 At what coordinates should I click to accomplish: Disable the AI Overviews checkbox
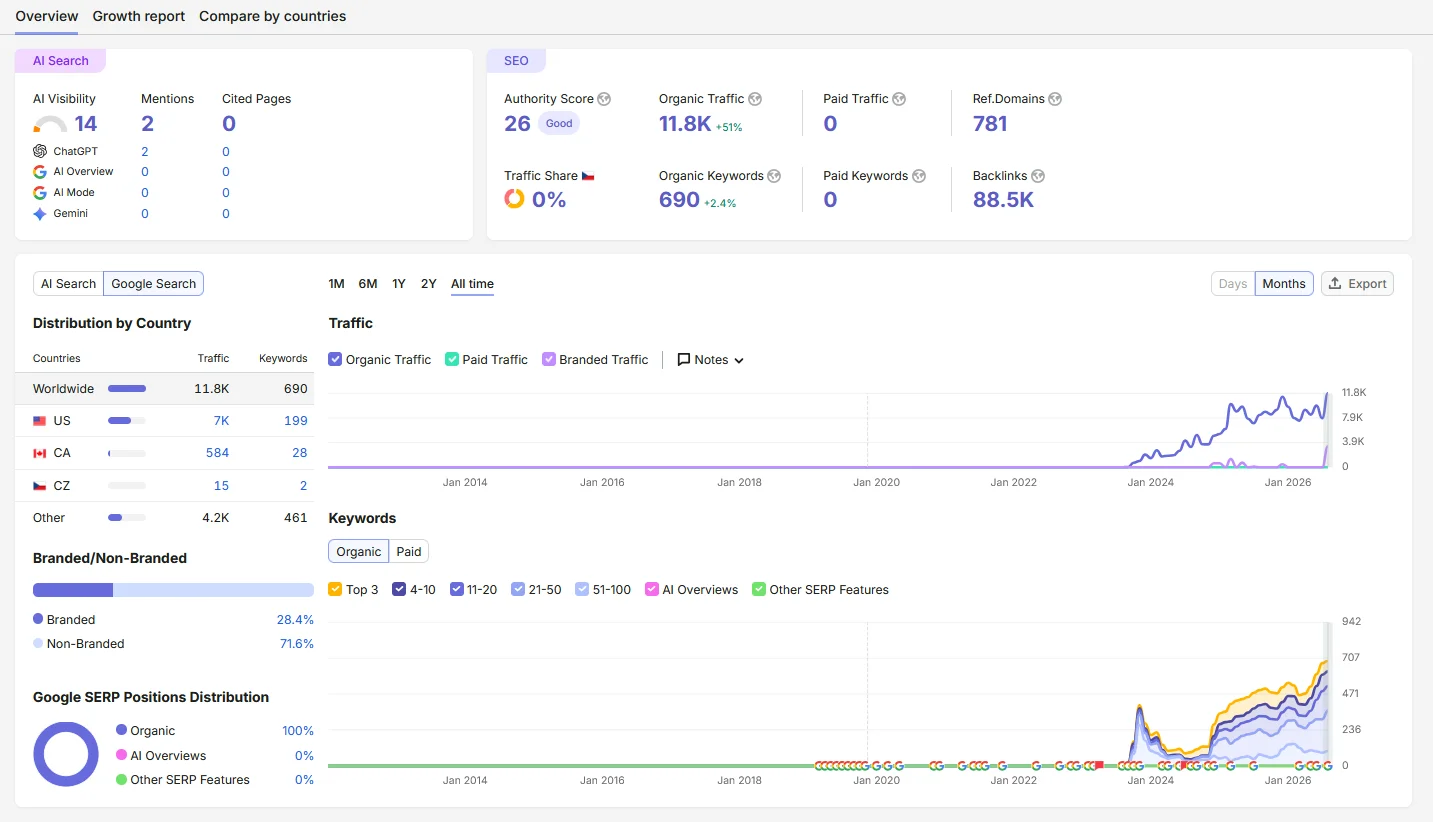(x=652, y=589)
